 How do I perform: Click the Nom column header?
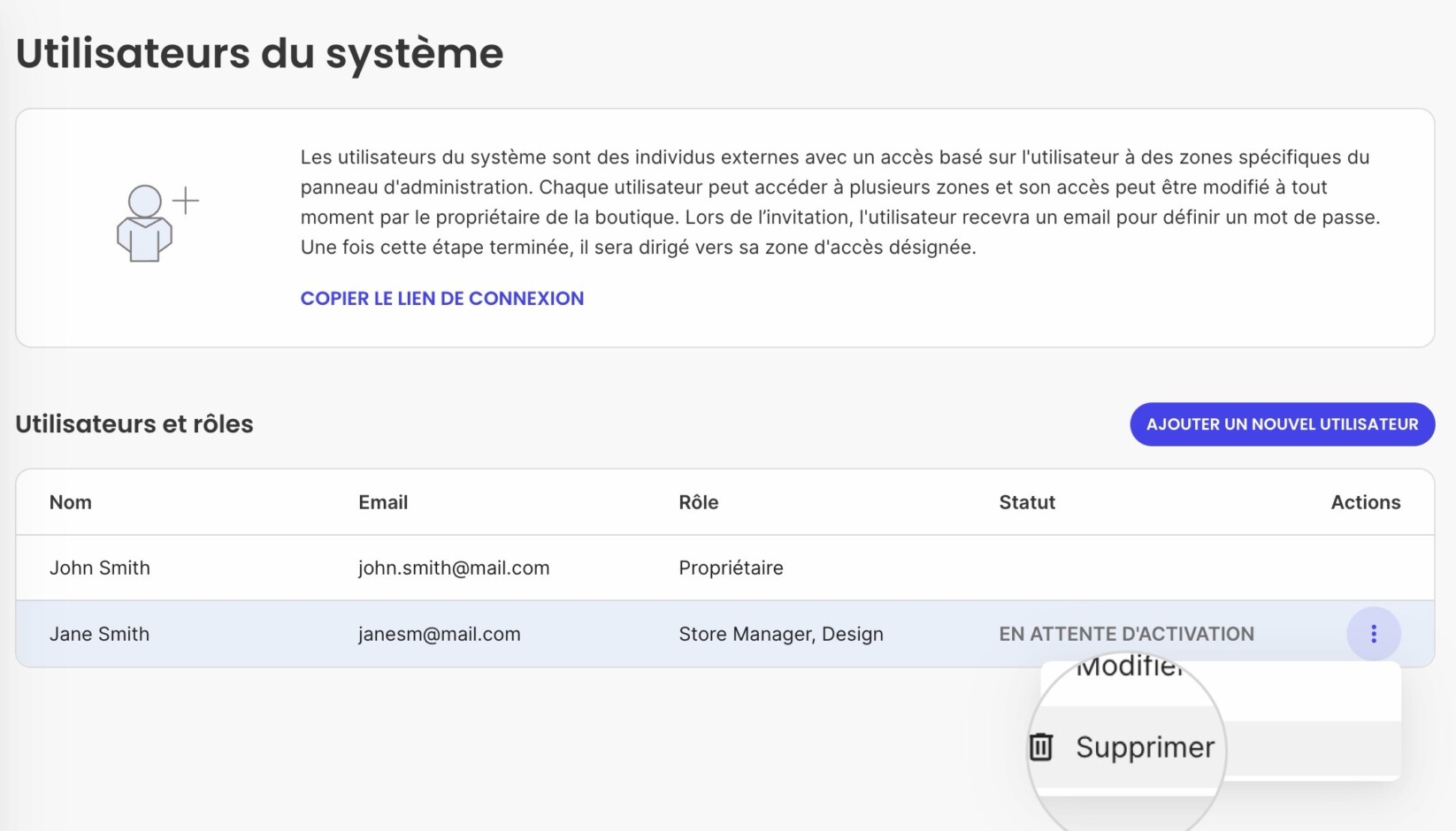(71, 502)
